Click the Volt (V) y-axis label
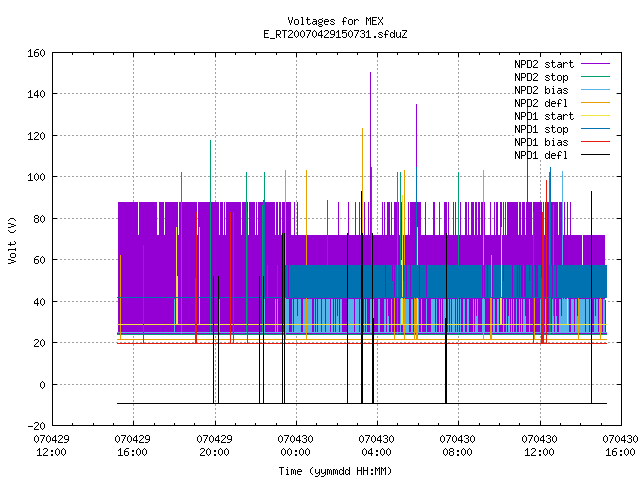This screenshot has height=480, width=640. (x=12, y=240)
